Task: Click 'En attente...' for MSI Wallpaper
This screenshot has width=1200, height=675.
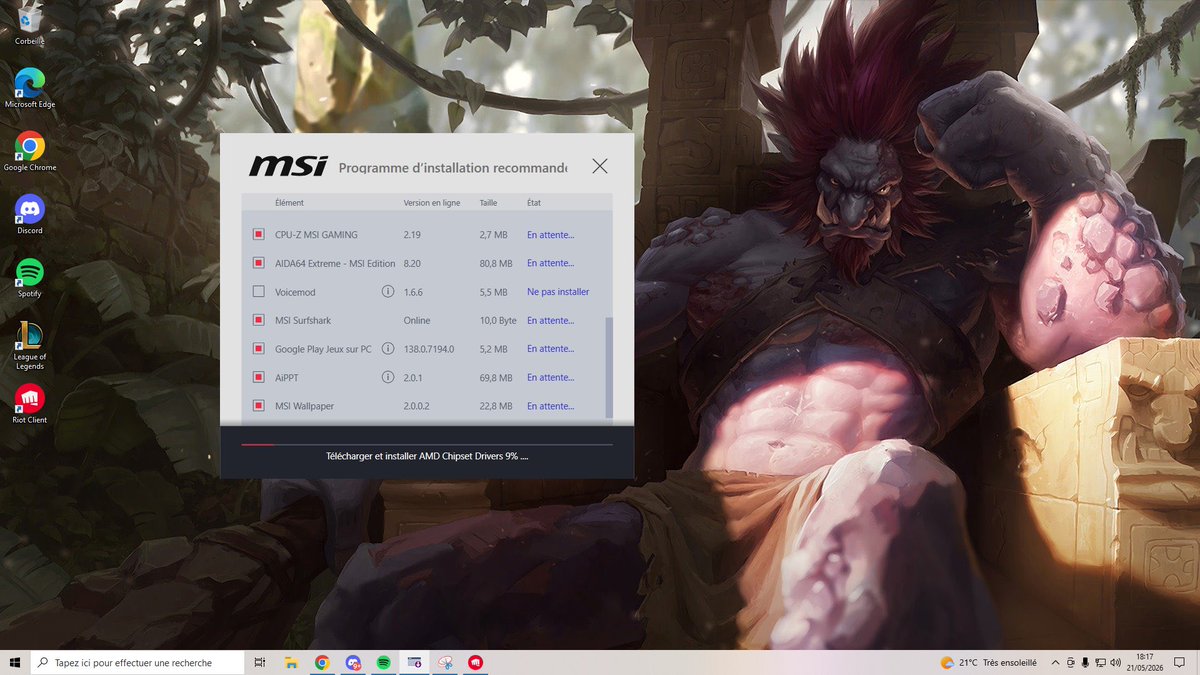Action: pos(550,406)
